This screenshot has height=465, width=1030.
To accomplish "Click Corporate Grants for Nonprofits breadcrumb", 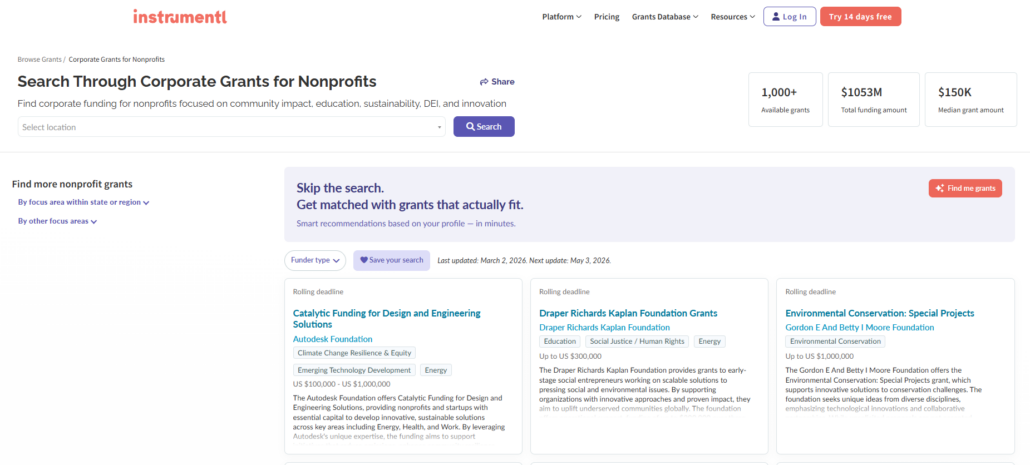I will tap(116, 59).
